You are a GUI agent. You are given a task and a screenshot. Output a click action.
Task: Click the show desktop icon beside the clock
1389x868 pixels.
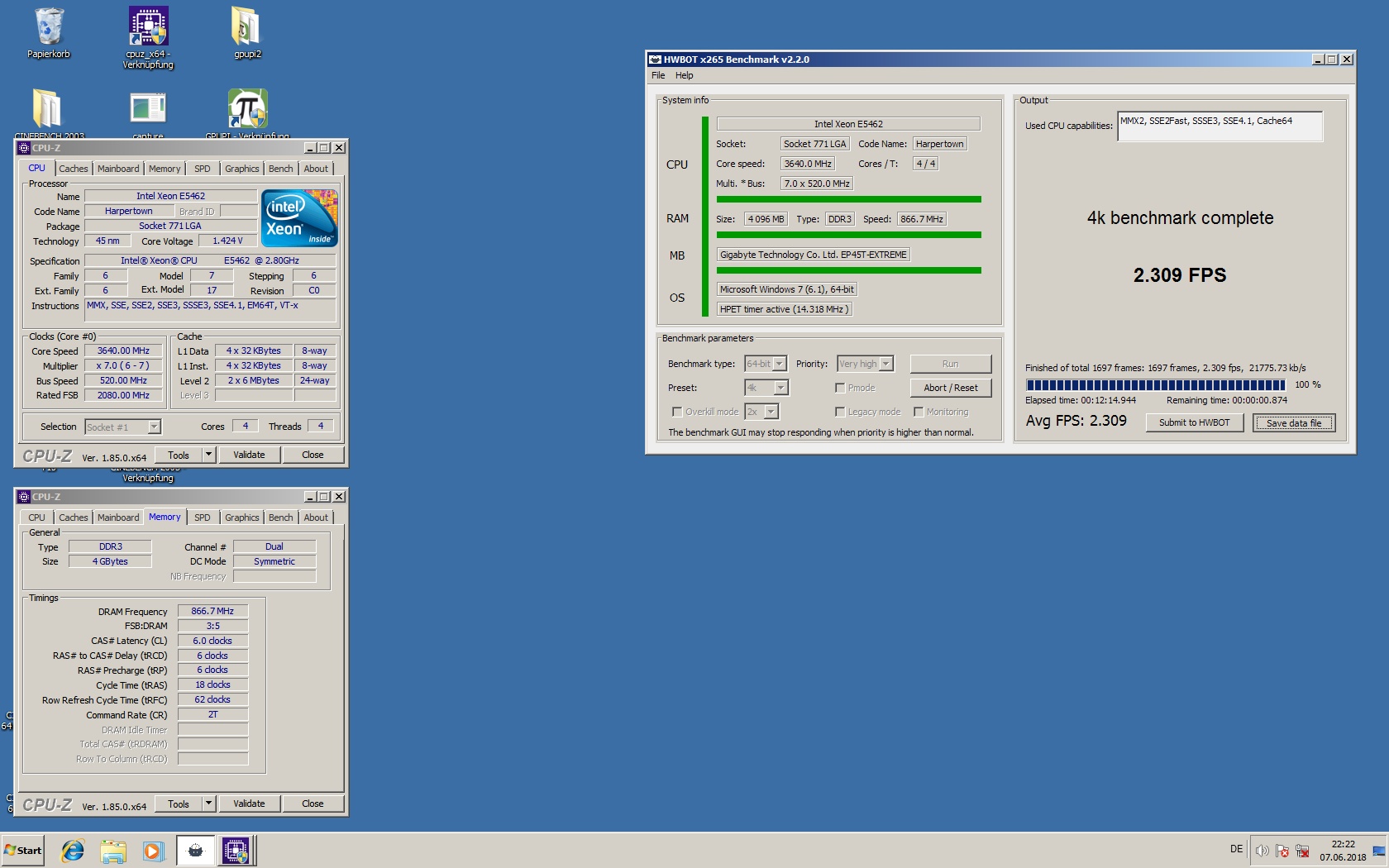[1378, 851]
